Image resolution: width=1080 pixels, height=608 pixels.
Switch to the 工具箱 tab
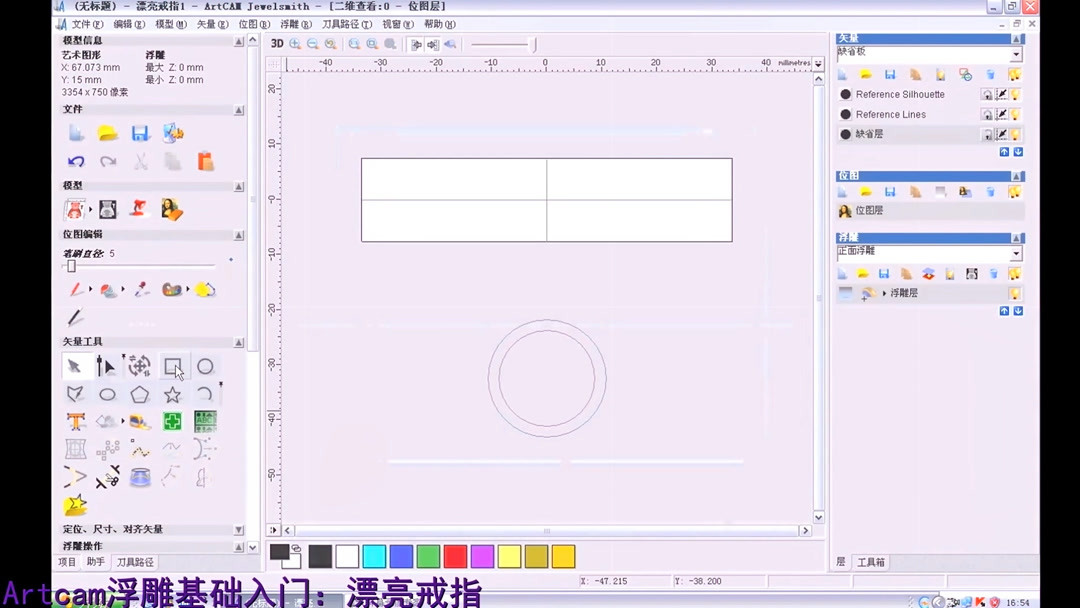pos(870,562)
